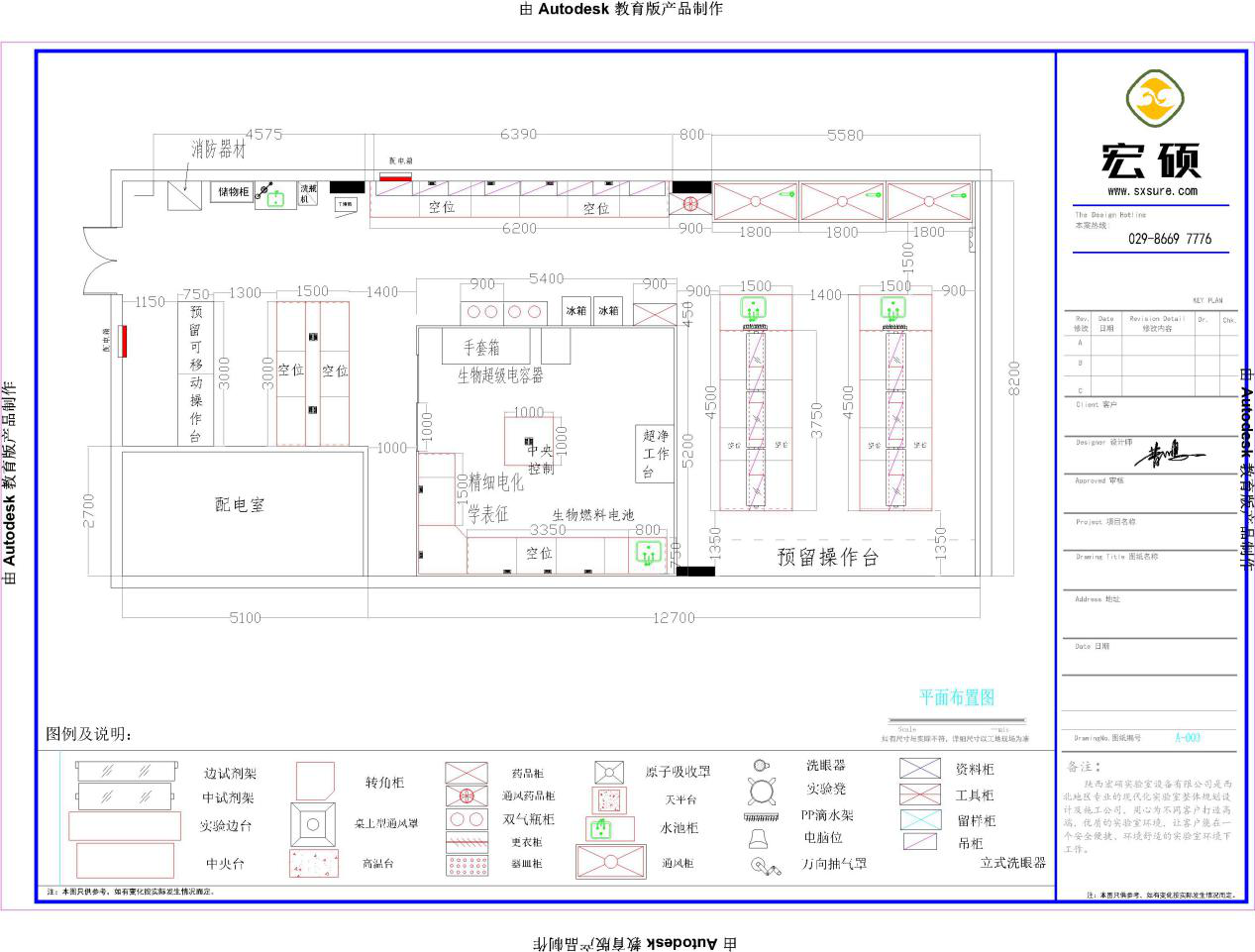The width and height of the screenshot is (1255, 952).
Task: Select the cyan sample cabinet (留样柜) legend swatch
Action: (x=919, y=820)
